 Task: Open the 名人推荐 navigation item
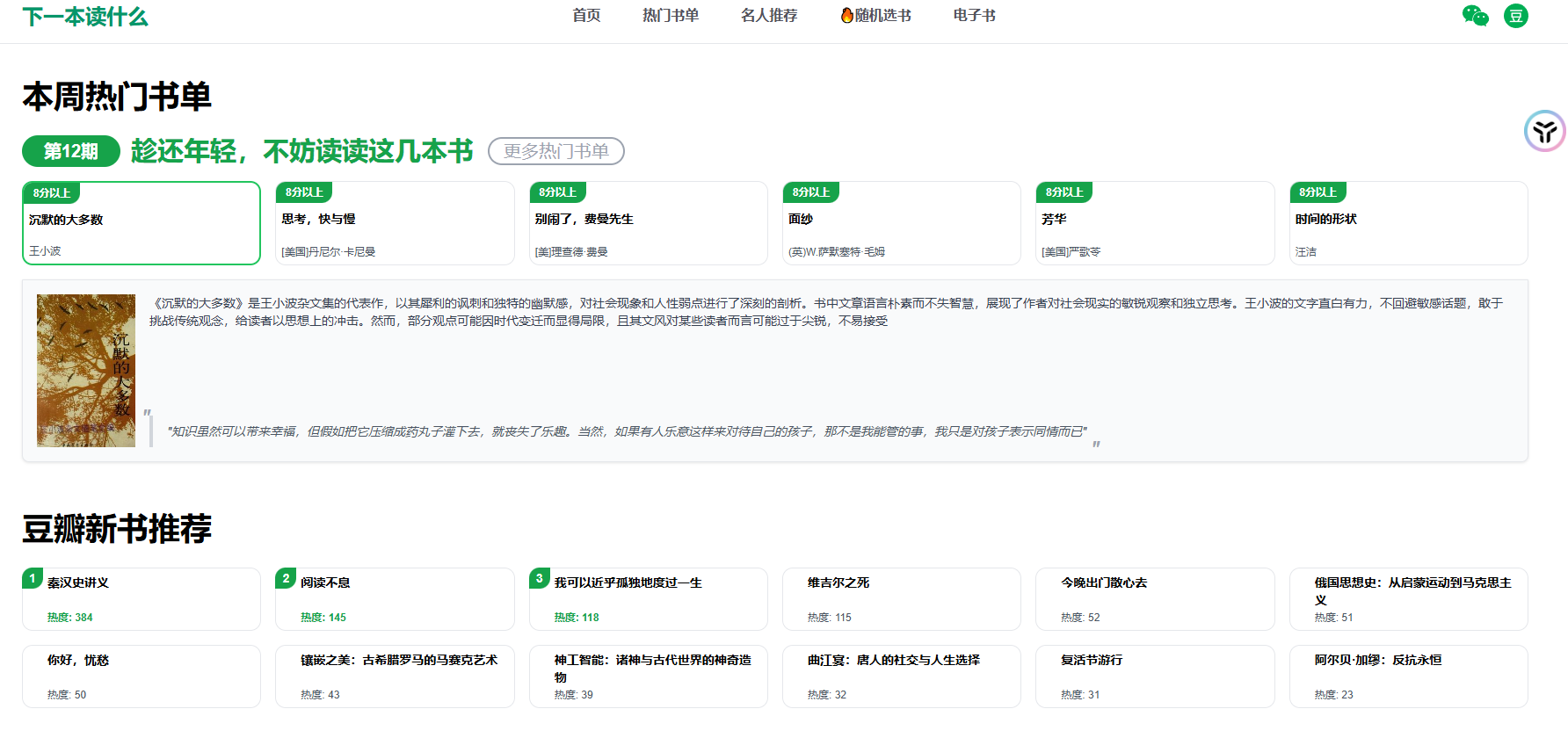pos(769,15)
